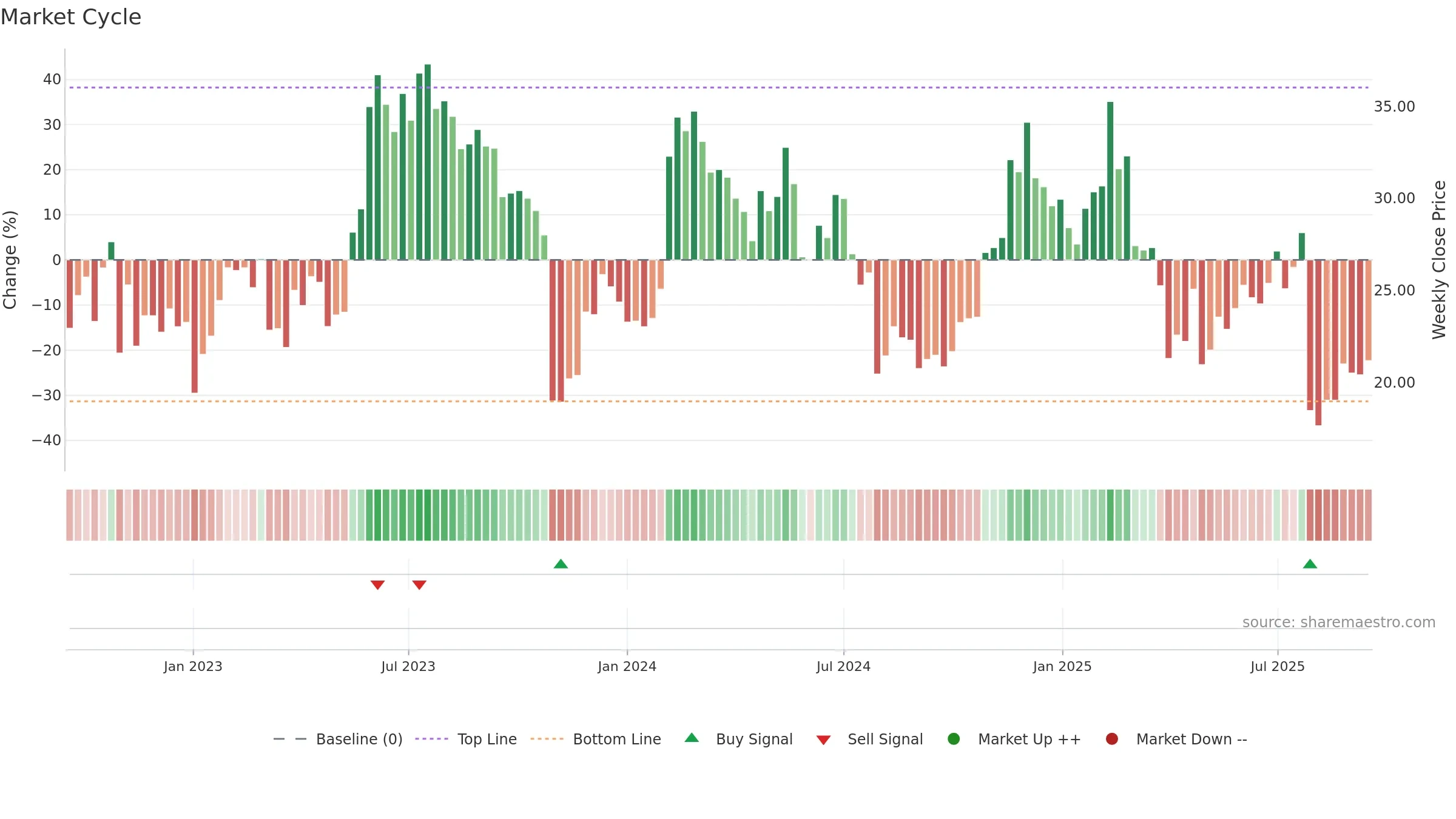This screenshot has height=819, width=1456.
Task: Toggle the Baseline (0) legend entry
Action: [x=338, y=739]
